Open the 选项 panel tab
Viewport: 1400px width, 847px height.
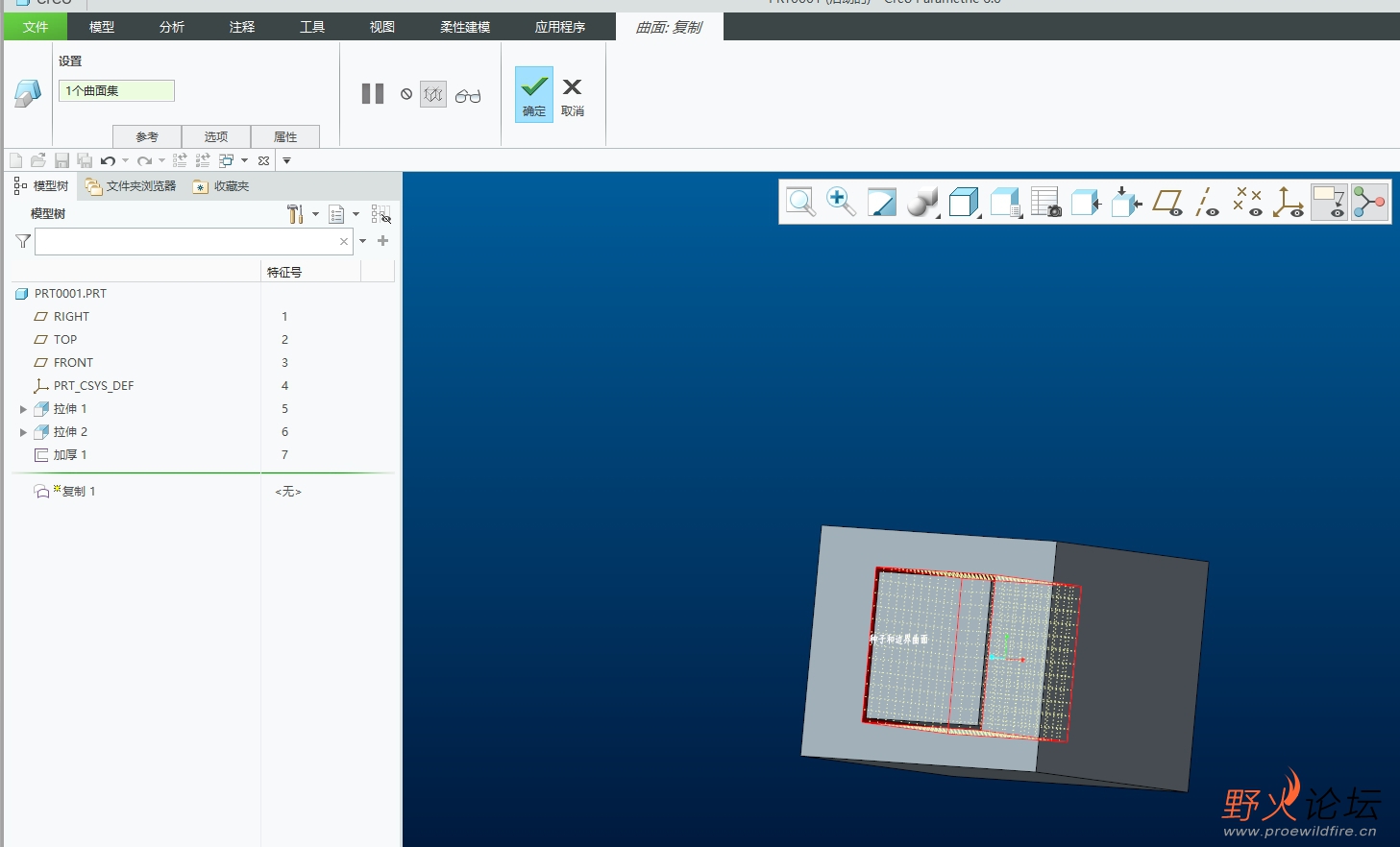coord(216,136)
